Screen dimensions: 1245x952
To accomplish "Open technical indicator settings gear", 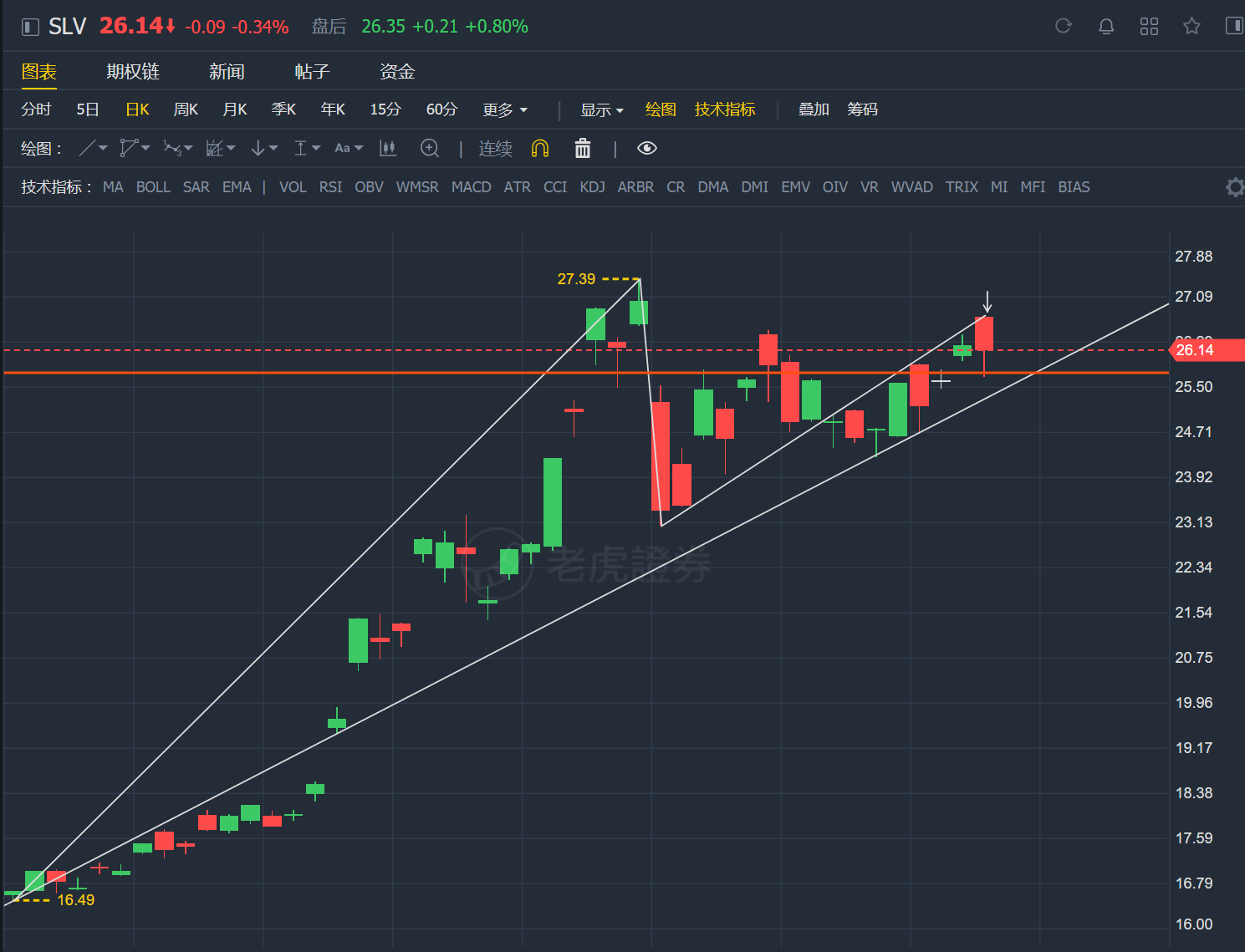I will tap(1234, 187).
